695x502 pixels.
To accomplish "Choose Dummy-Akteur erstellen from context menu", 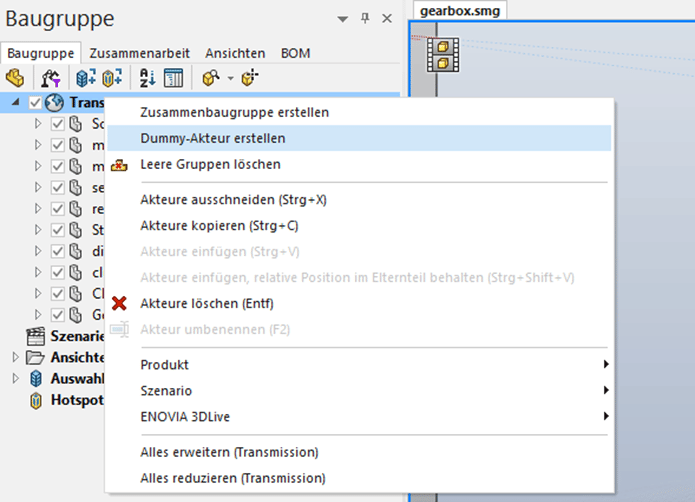I will (212, 138).
